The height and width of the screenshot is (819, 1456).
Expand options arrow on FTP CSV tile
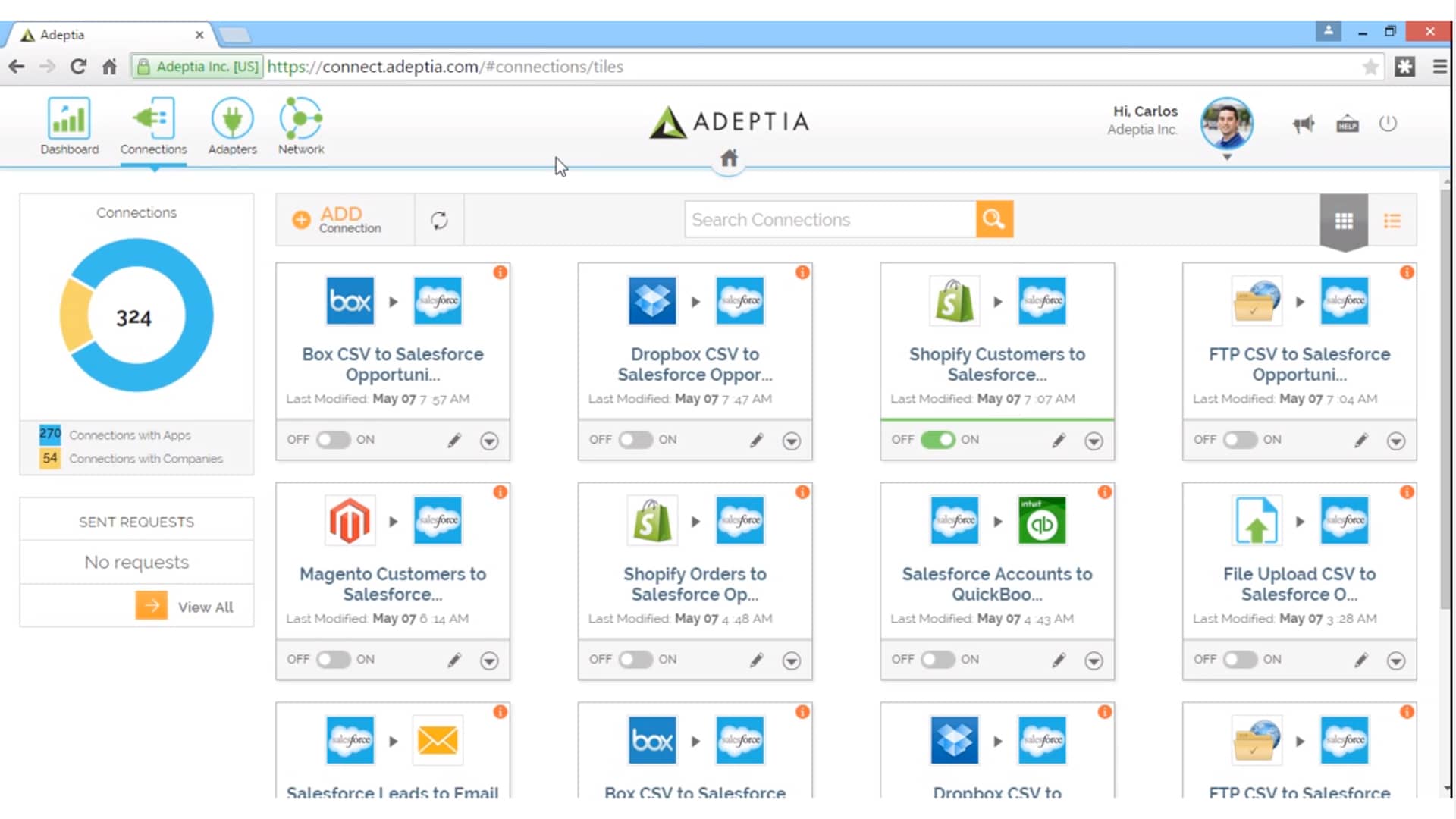1396,441
